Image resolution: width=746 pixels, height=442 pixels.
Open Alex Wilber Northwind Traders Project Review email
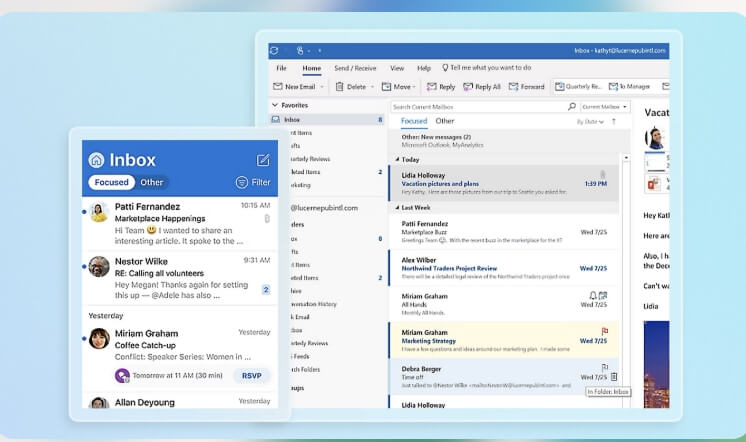point(504,268)
